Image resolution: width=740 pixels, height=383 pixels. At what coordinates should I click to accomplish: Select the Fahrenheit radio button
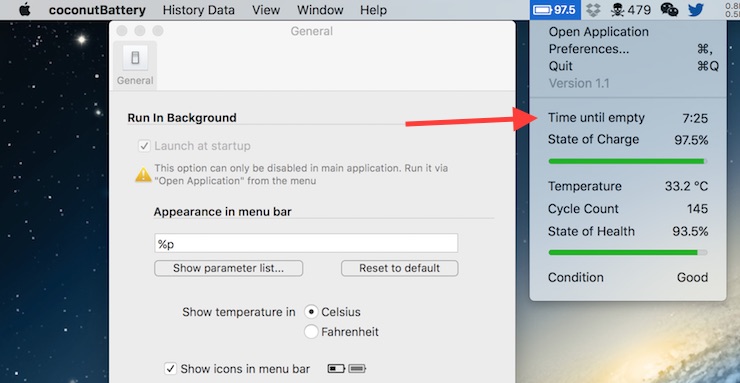[311, 332]
